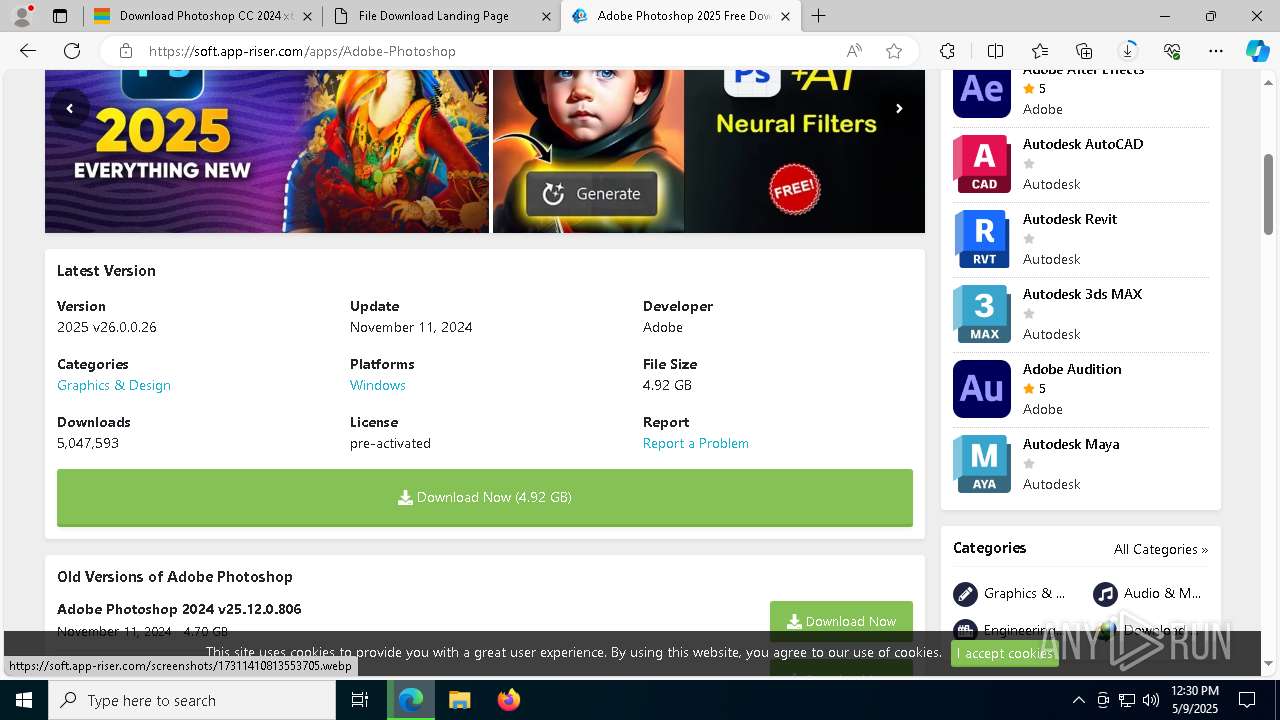This screenshot has width=1280, height=720.
Task: Click the page vertical scrollbar thumb
Action: [x=1269, y=194]
